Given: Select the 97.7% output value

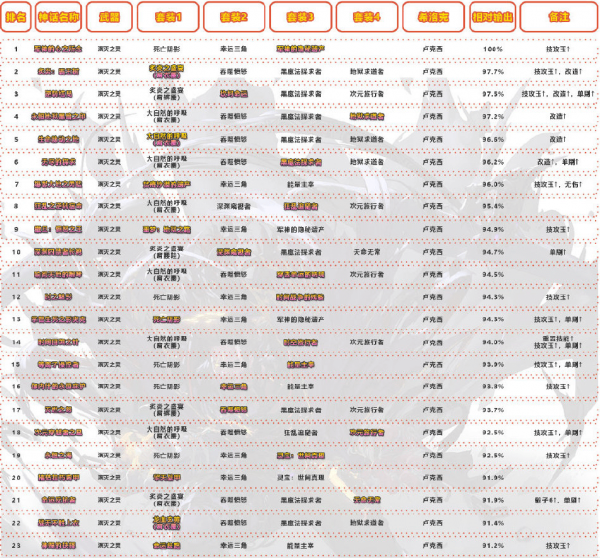Looking at the screenshot, I should (493, 72).
